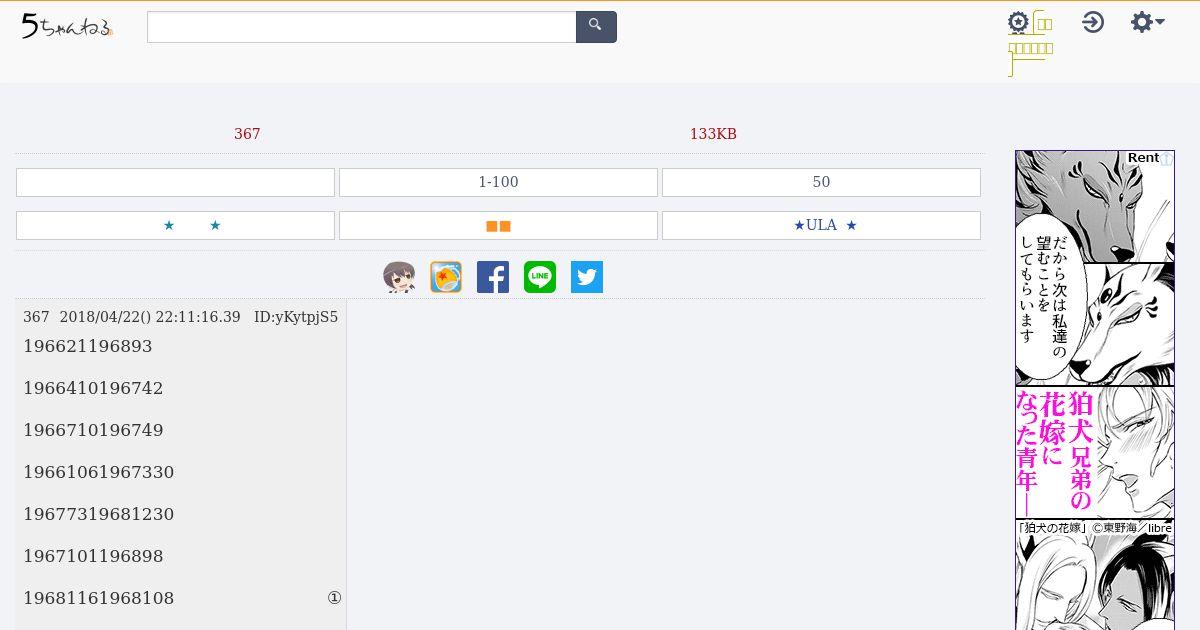Open the 5ちゃんねる home logo
The image size is (1200, 630).
(x=67, y=27)
